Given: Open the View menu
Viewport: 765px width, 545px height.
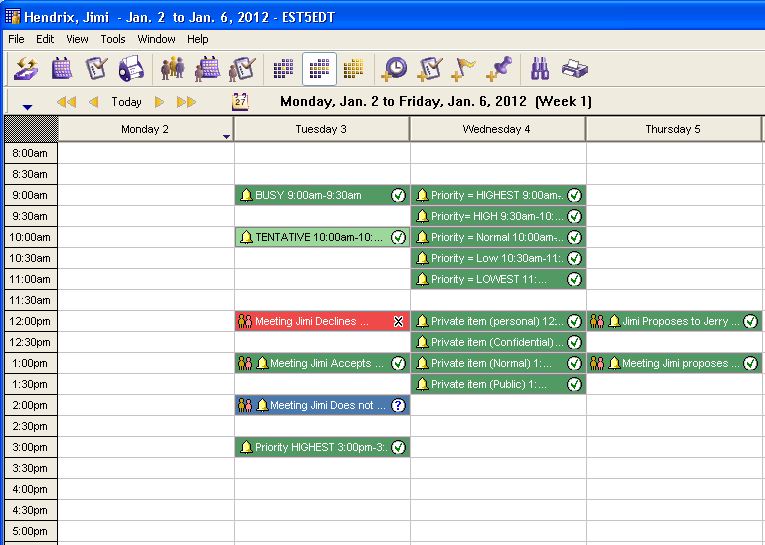Looking at the screenshot, I should coord(77,39).
